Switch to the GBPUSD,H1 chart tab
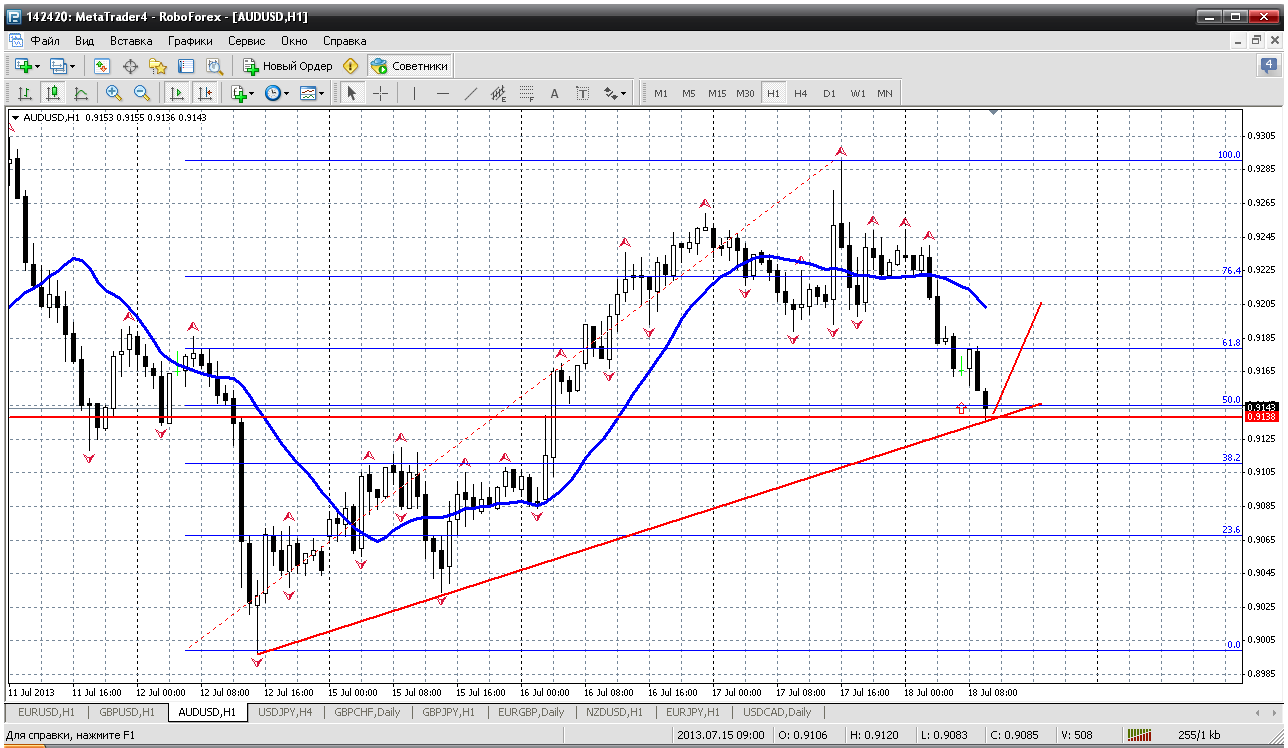This screenshot has height=748, width=1288. tap(126, 712)
